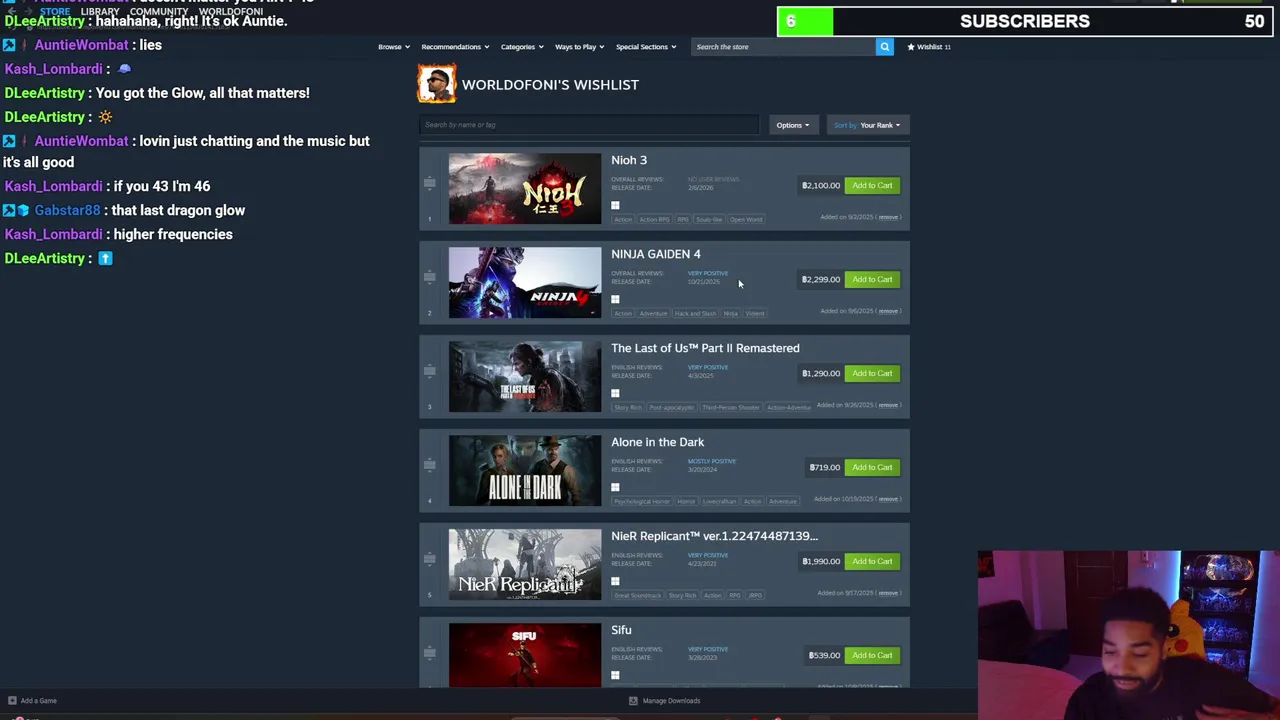This screenshot has width=1280, height=720.
Task: Click the Hack and Slash tag
Action: click(695, 313)
